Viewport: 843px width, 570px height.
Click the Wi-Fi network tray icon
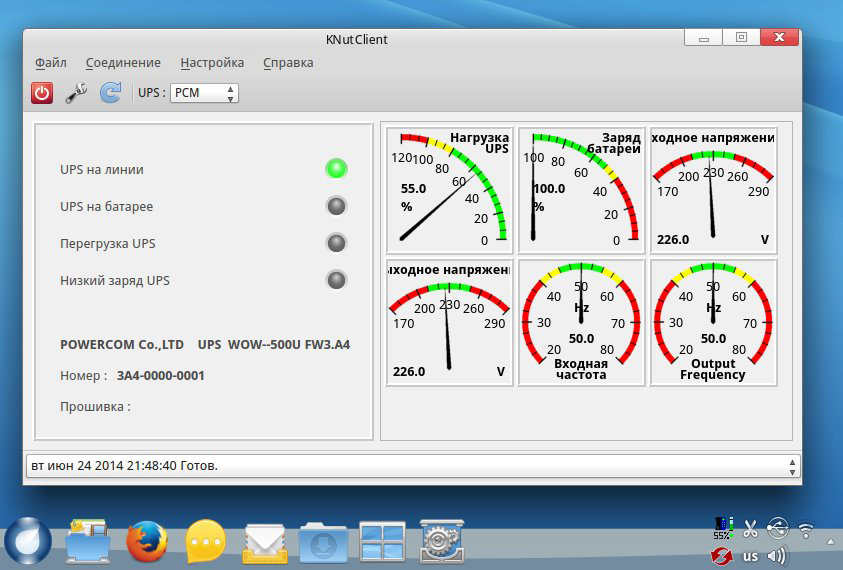pyautogui.click(x=806, y=528)
